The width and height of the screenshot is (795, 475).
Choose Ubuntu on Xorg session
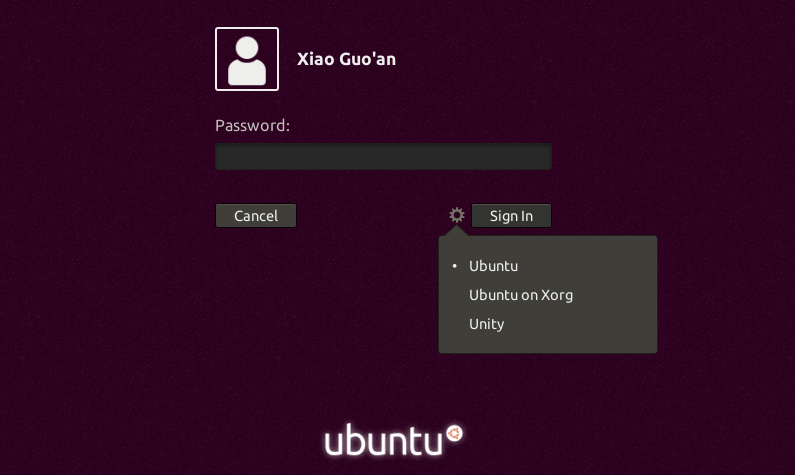click(x=520, y=295)
